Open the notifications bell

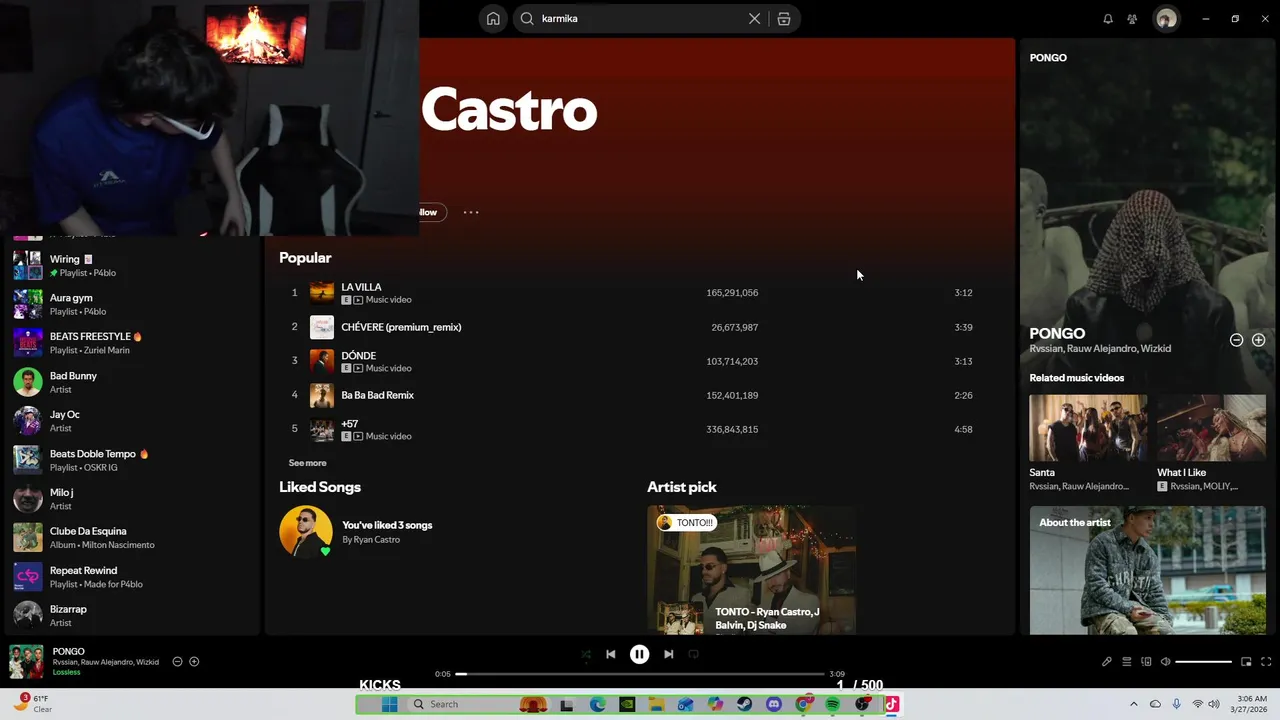point(1108,18)
